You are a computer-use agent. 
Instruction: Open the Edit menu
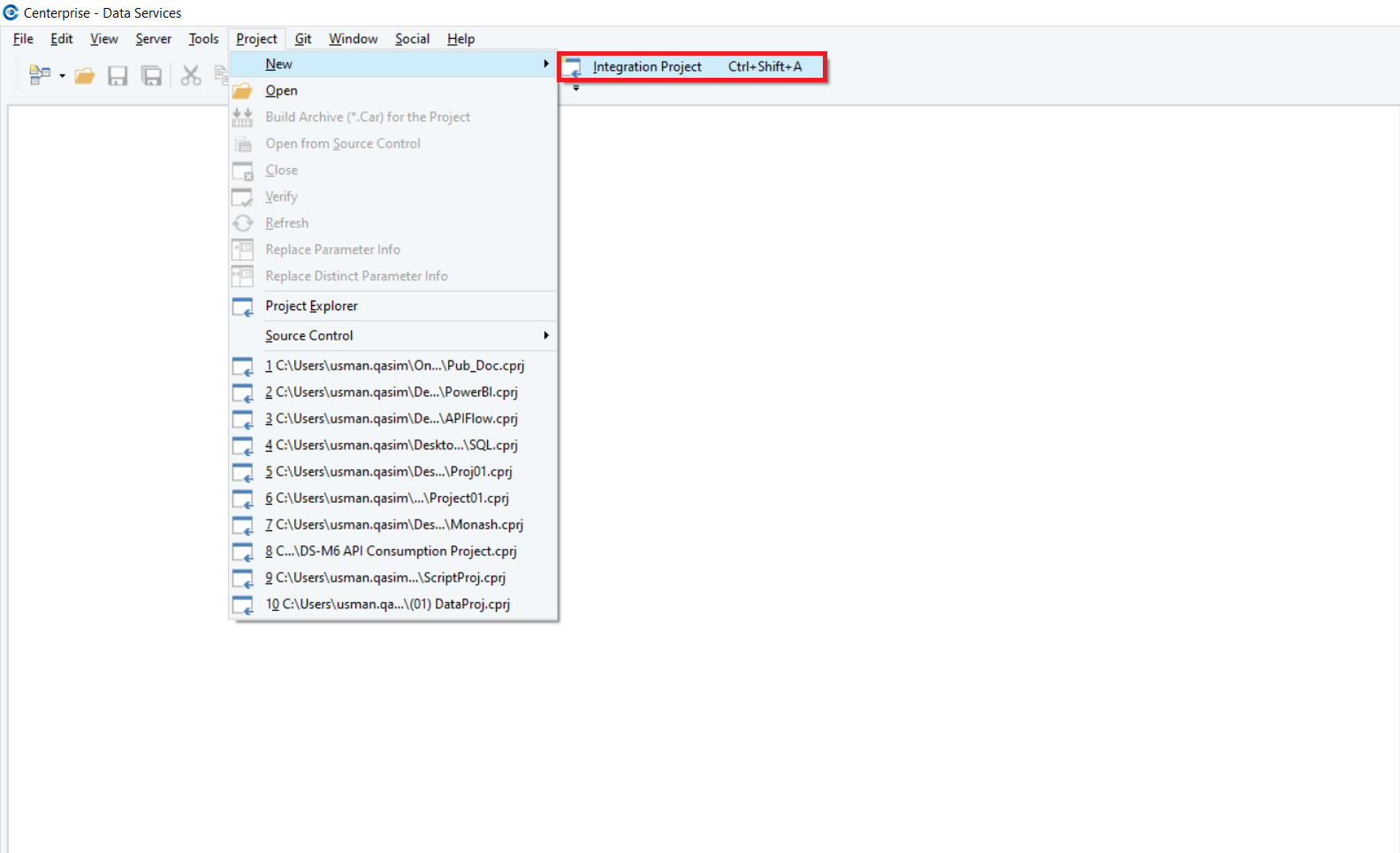62,39
